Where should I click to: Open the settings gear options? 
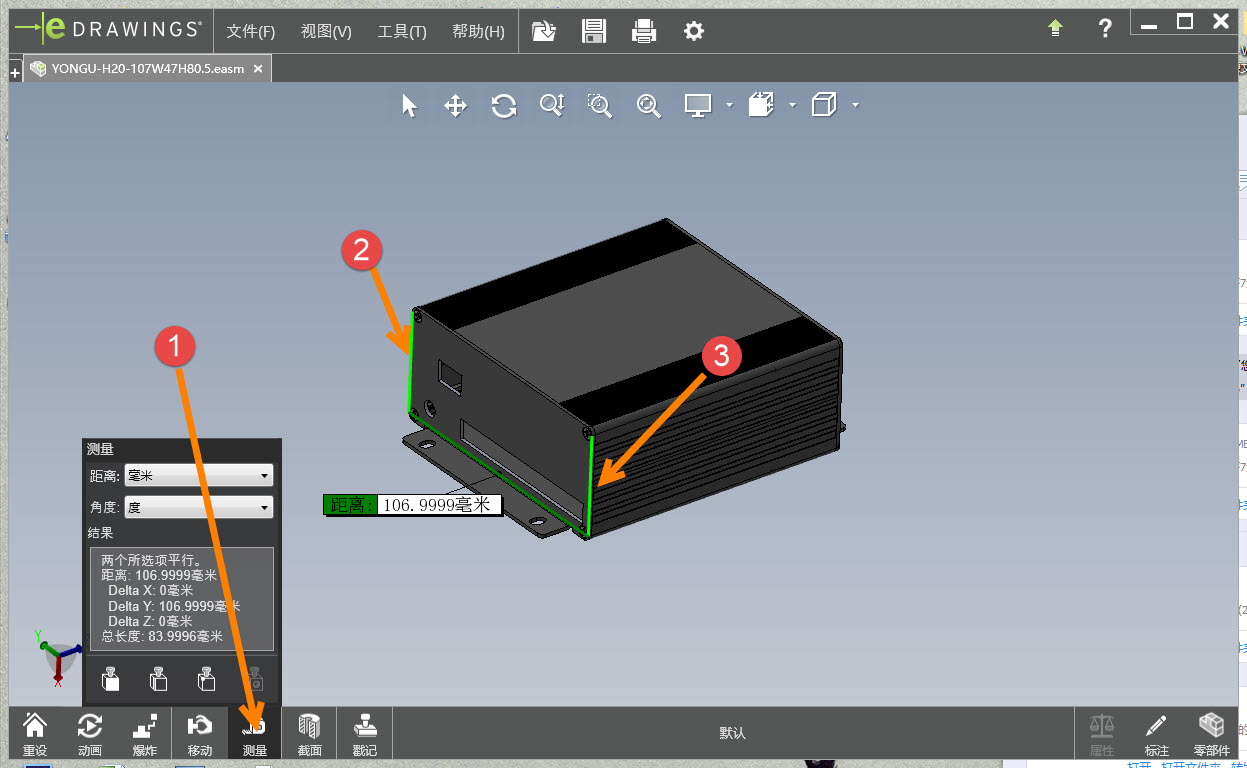tap(693, 31)
